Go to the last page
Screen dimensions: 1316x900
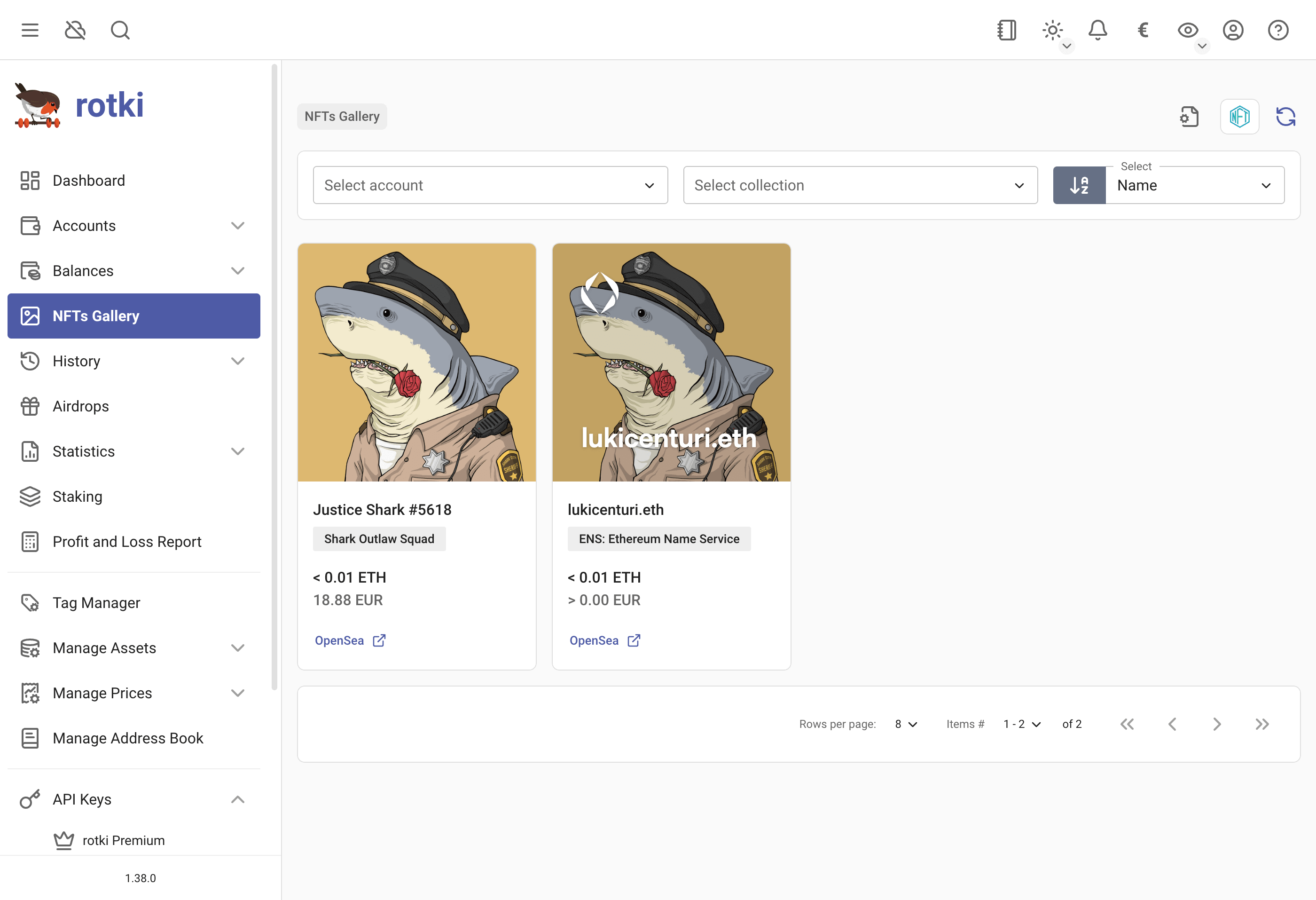(1262, 724)
